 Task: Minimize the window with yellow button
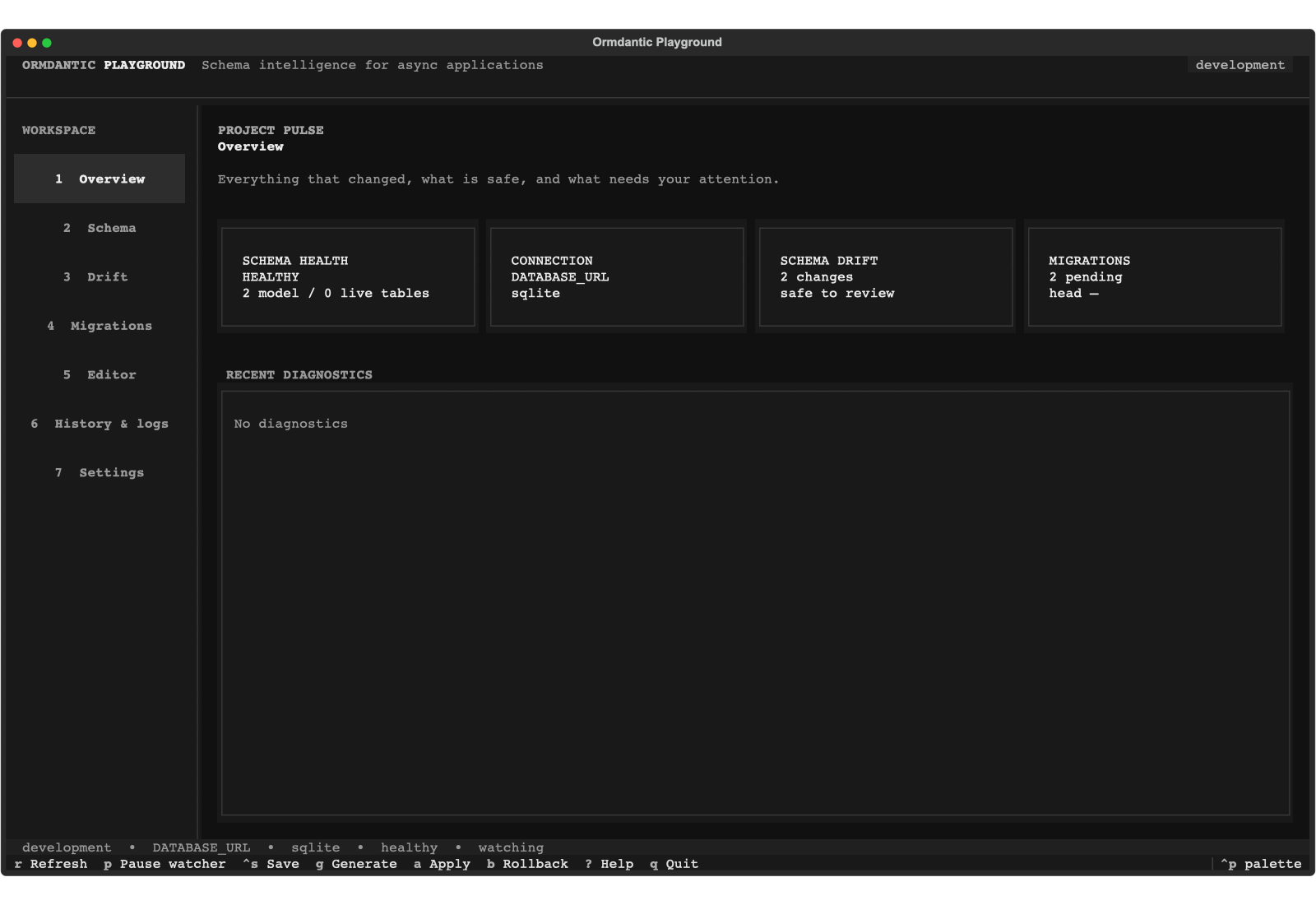click(x=32, y=43)
